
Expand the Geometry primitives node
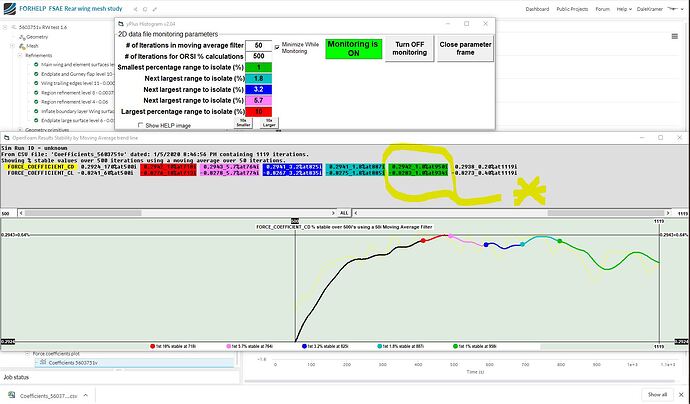coord(20,130)
